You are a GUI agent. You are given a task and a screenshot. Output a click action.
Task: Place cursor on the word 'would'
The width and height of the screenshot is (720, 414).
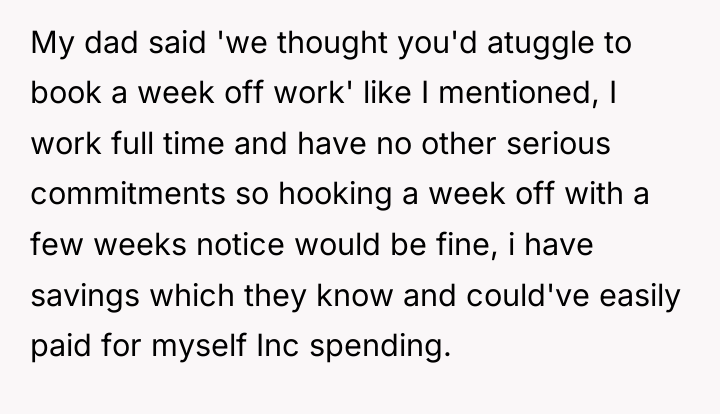pos(338,244)
